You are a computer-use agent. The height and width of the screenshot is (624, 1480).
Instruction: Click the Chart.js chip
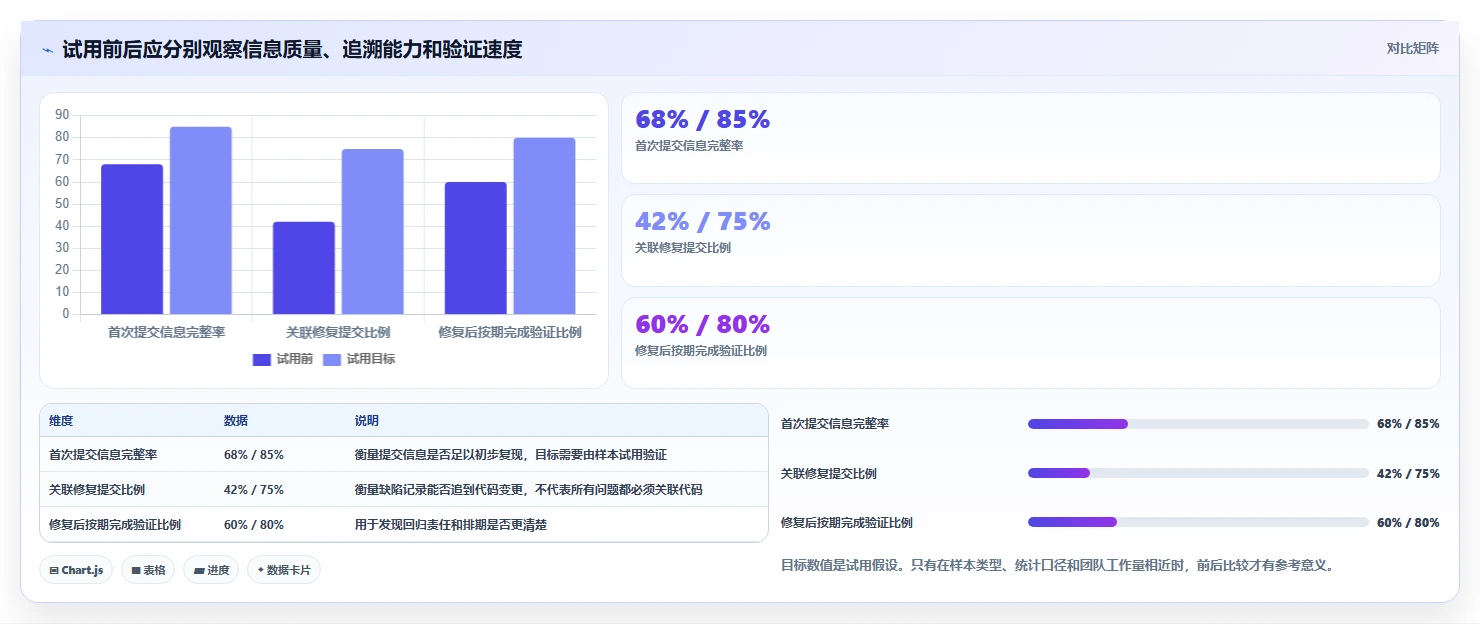(76, 570)
